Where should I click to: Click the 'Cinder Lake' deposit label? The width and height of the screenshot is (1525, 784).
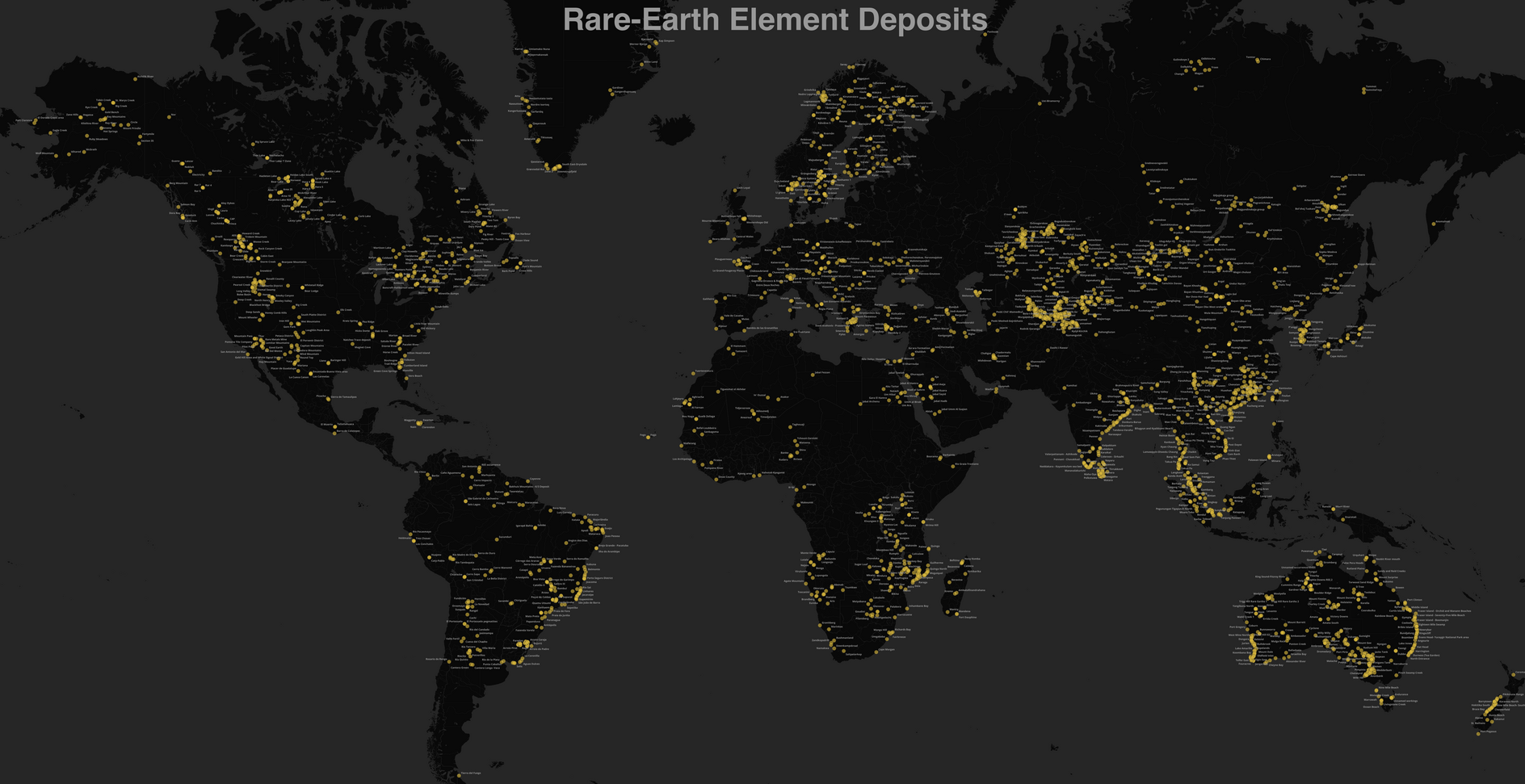[334, 215]
